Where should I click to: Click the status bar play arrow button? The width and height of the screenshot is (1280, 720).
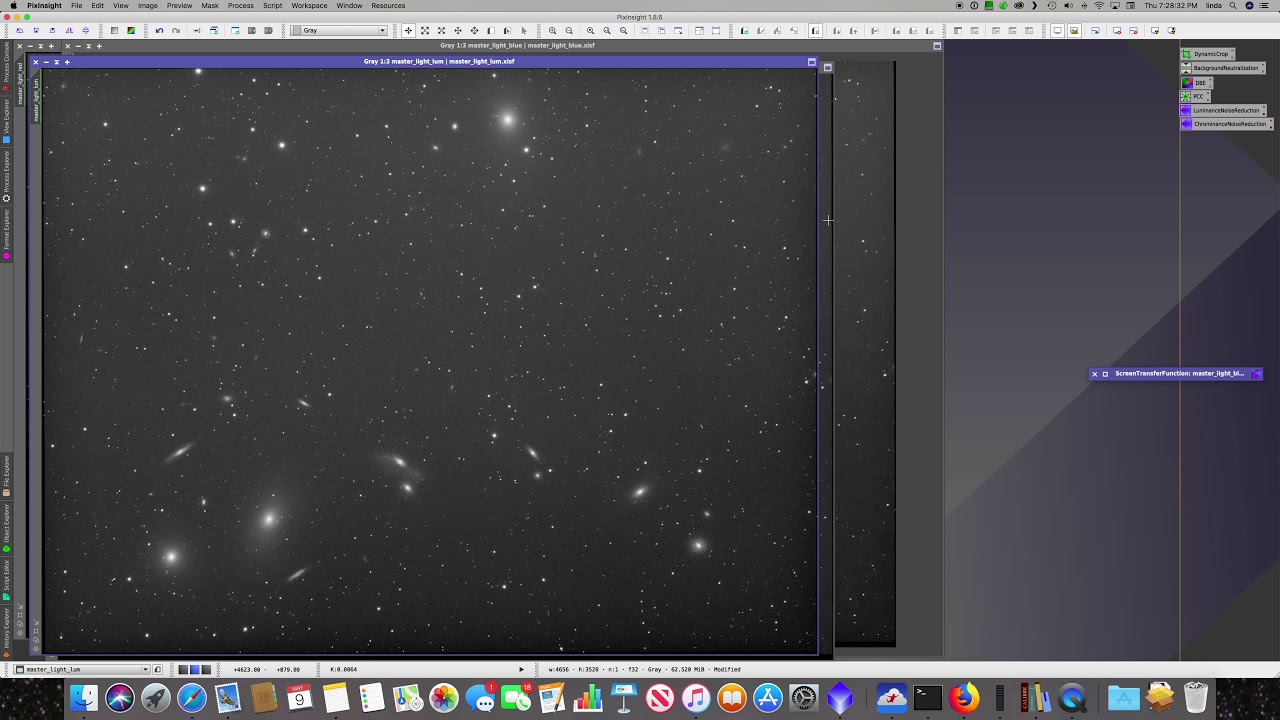pyautogui.click(x=521, y=669)
